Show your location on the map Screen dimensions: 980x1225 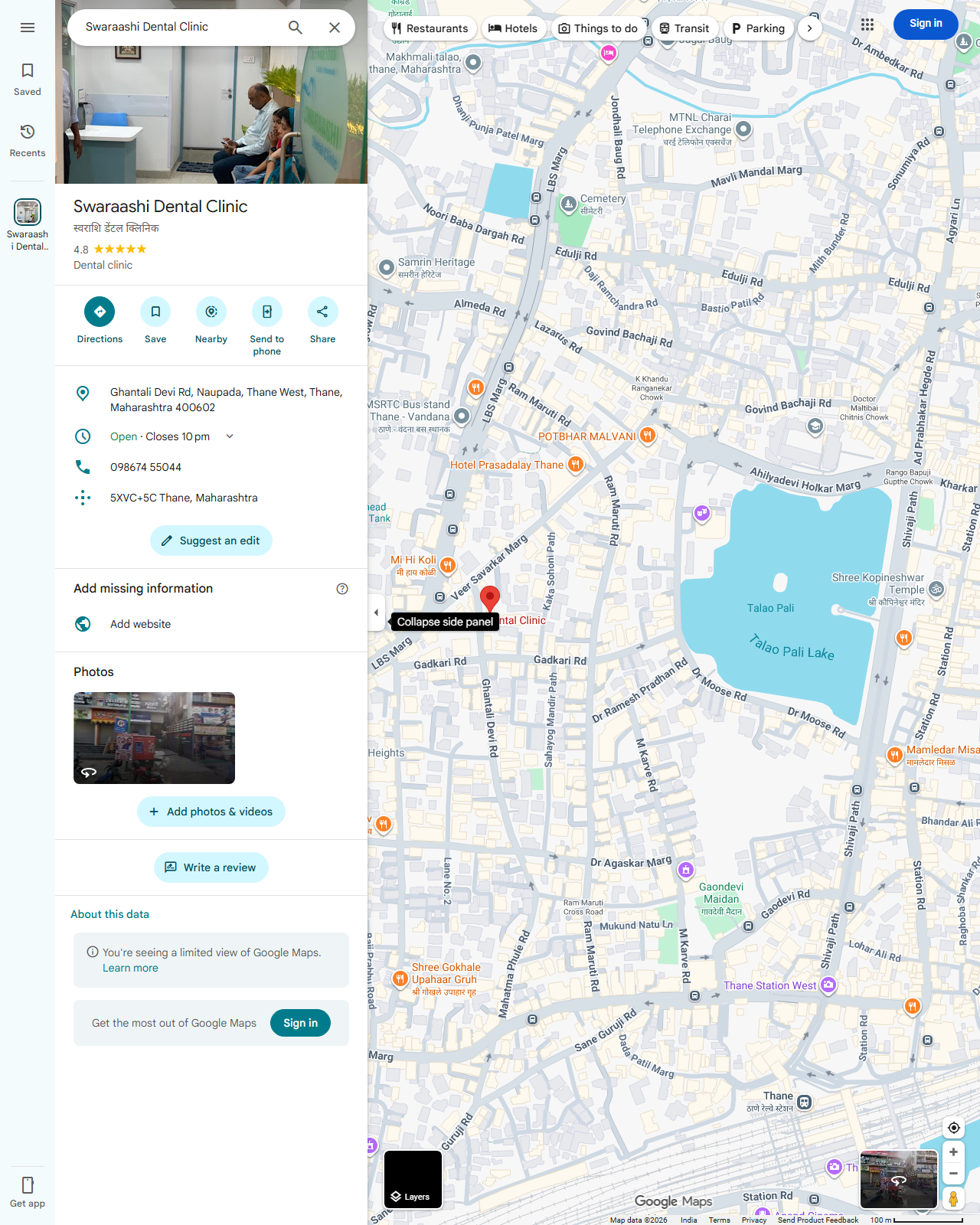(x=953, y=1128)
